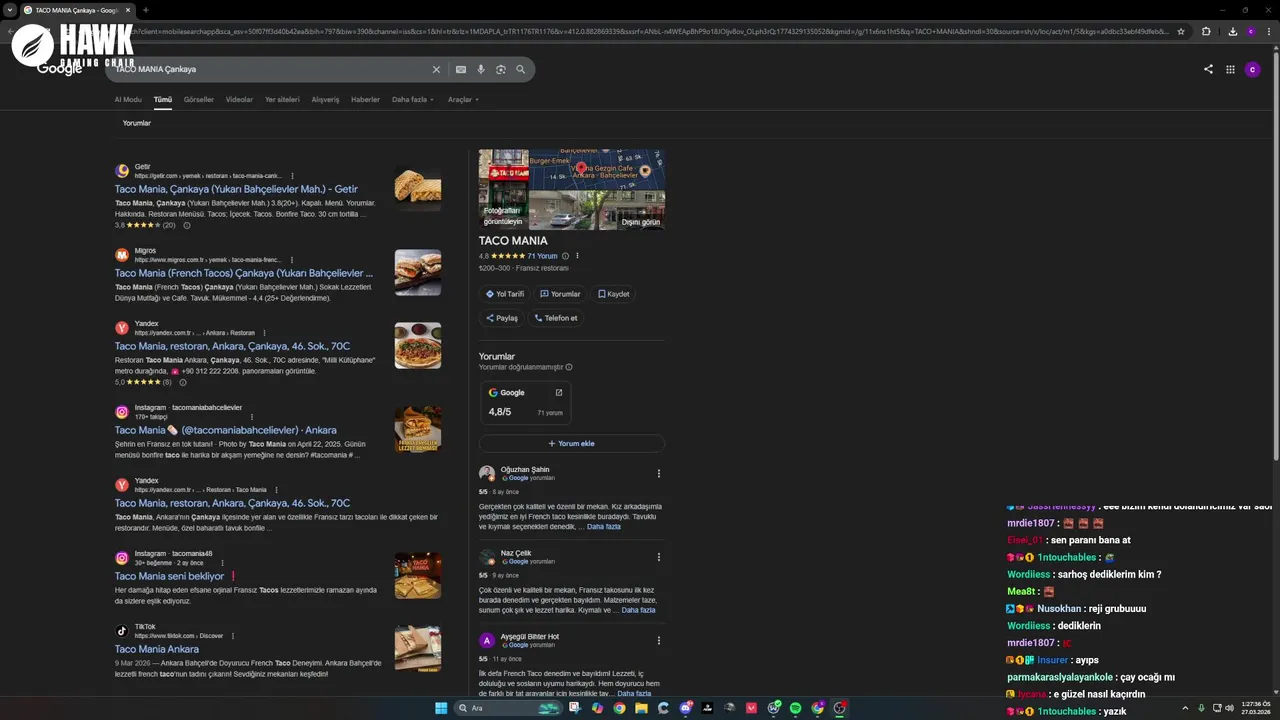Open Chrome downloads icon
1280x720 pixels.
pos(1232,31)
